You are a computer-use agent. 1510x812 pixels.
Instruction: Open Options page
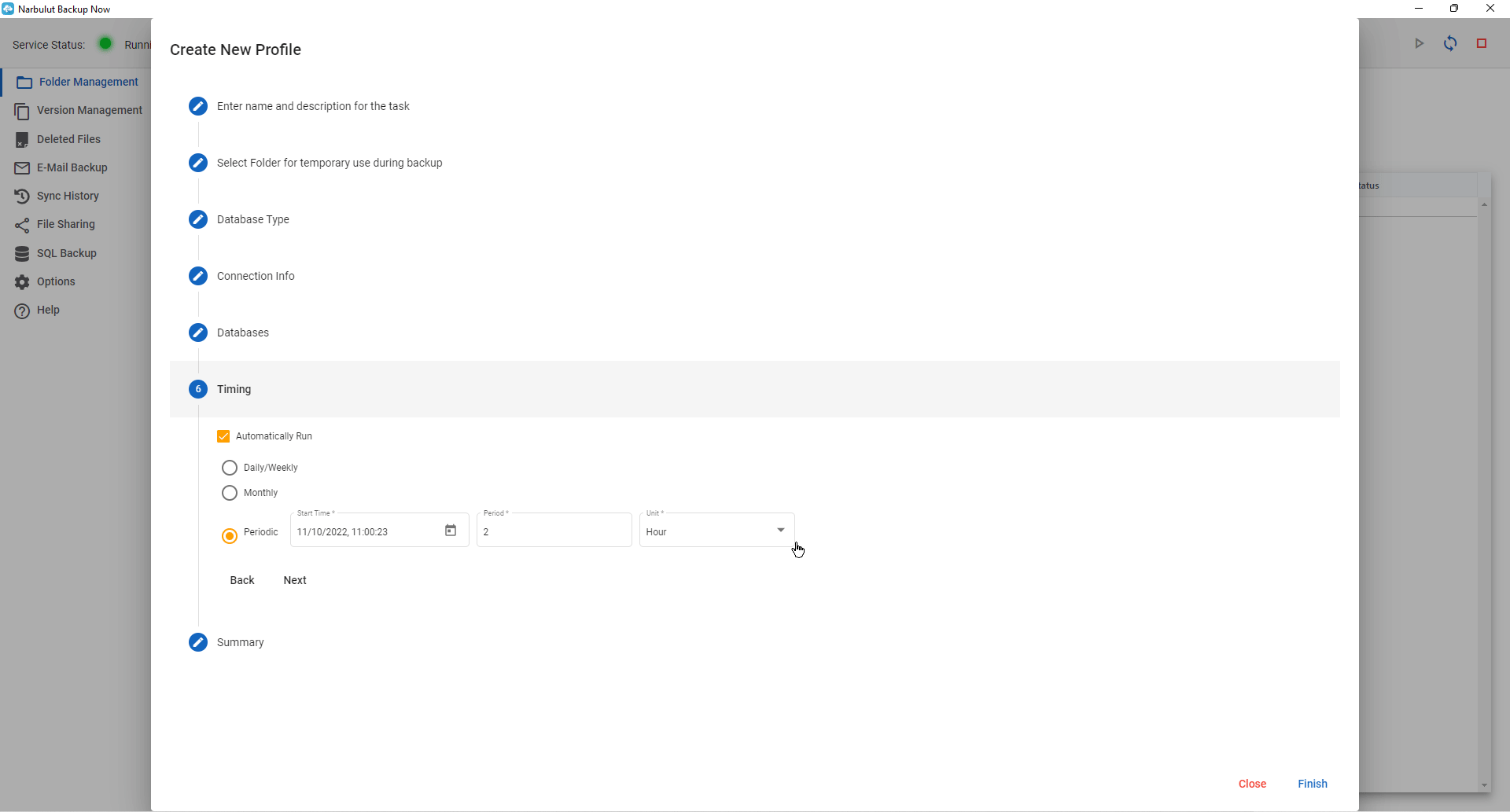56,281
